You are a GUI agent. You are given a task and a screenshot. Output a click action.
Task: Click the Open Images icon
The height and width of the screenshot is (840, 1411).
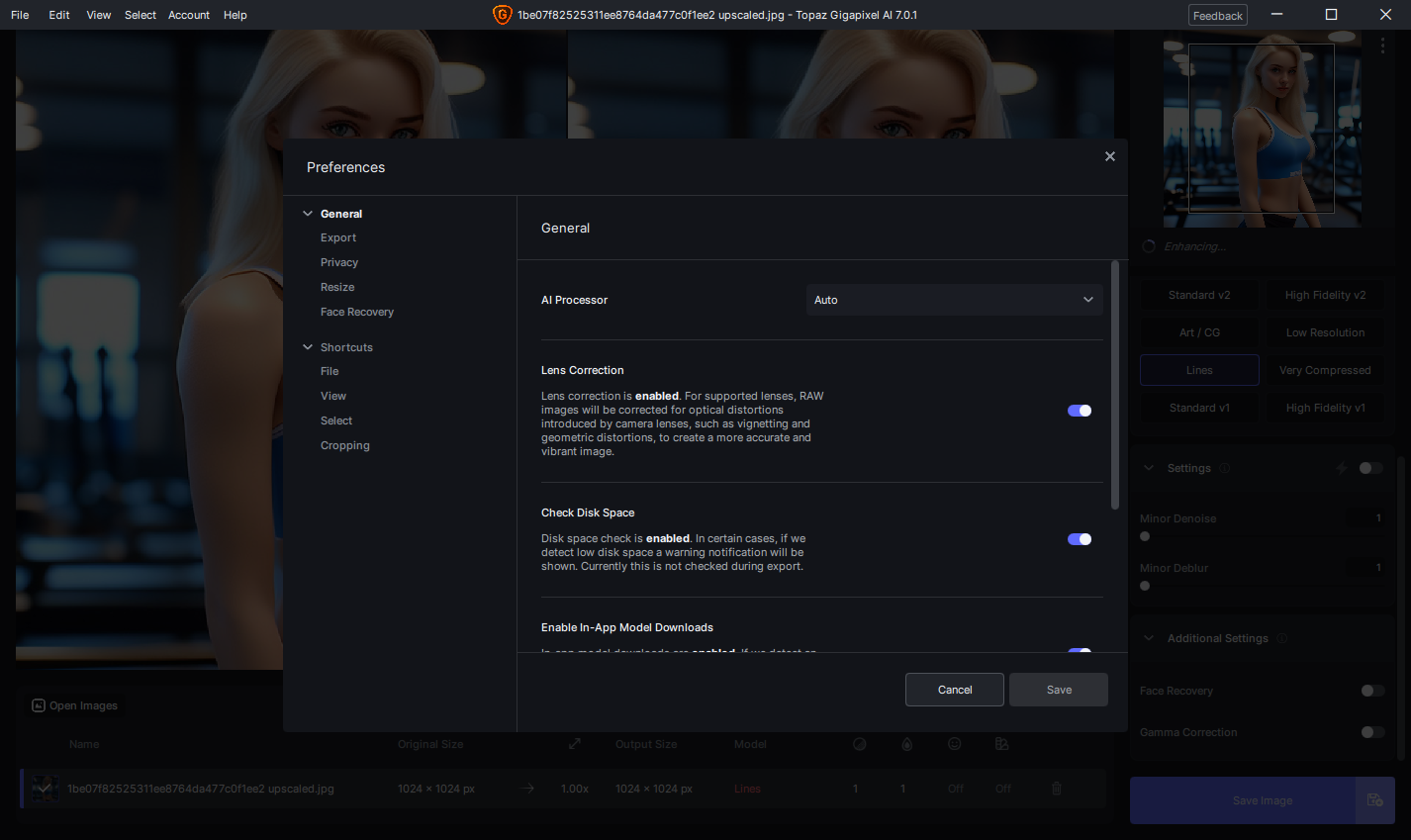(x=39, y=705)
